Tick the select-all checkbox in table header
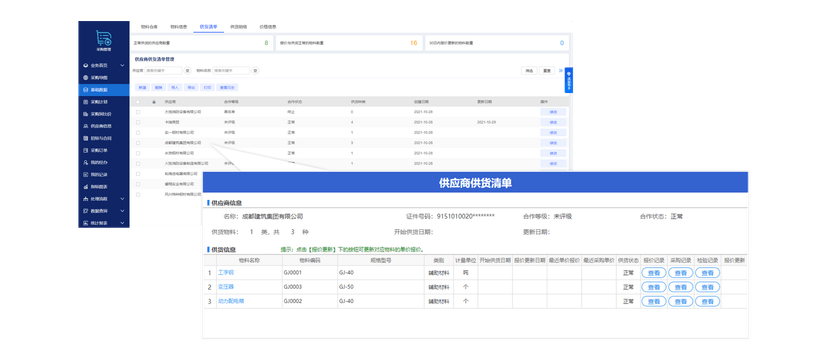The width and height of the screenshot is (828, 363). click(x=138, y=101)
